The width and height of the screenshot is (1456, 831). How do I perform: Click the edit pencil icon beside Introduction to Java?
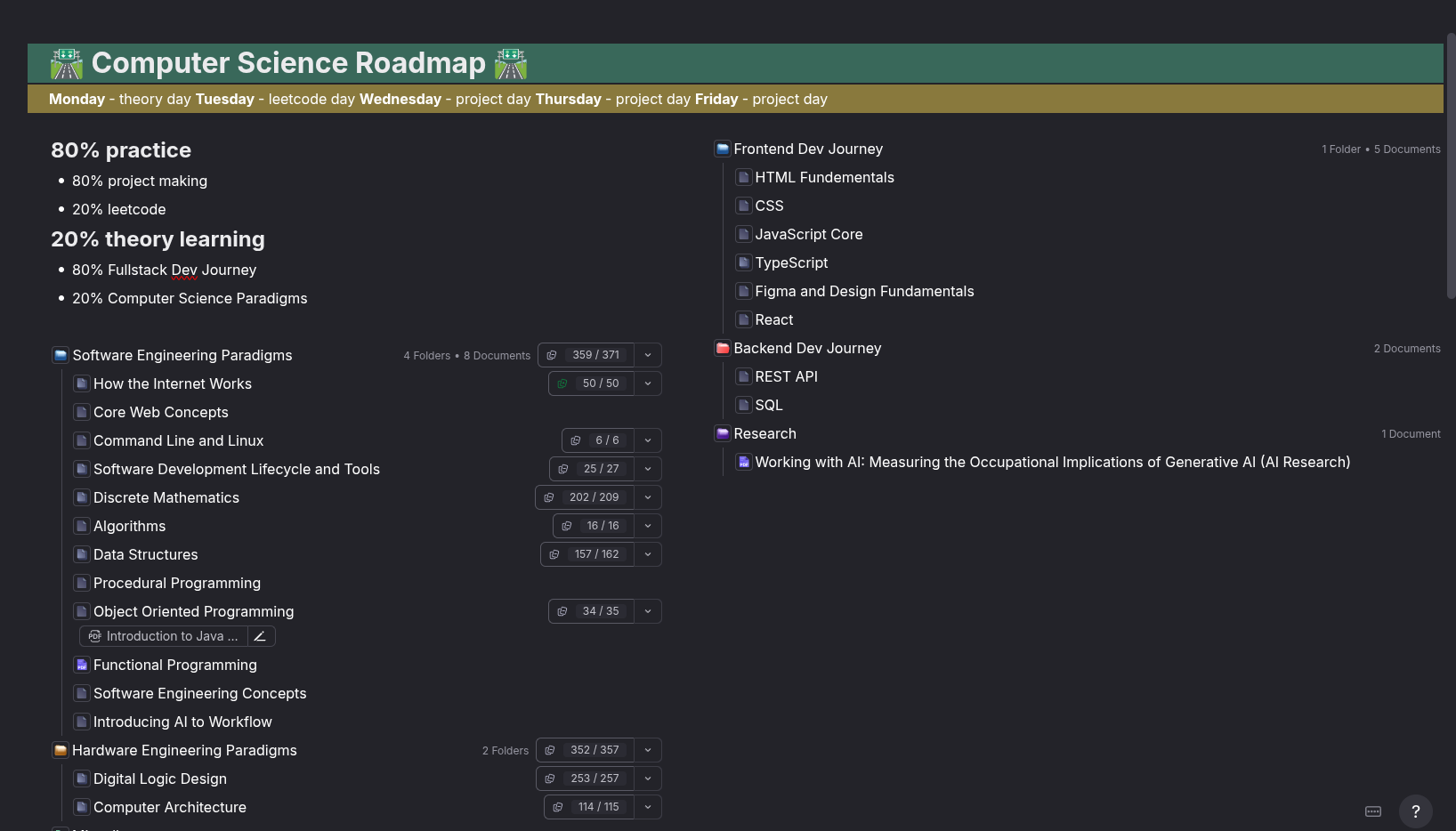click(x=260, y=636)
